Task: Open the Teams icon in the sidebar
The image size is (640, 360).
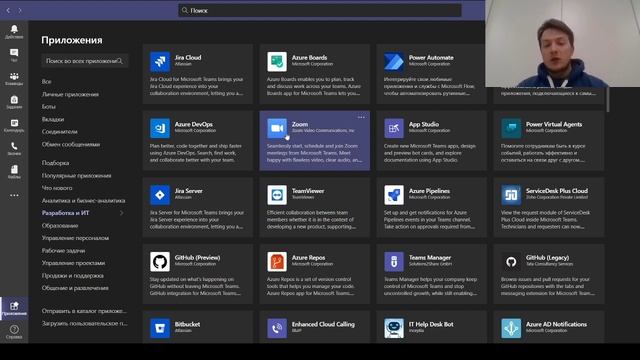Action: point(14,76)
